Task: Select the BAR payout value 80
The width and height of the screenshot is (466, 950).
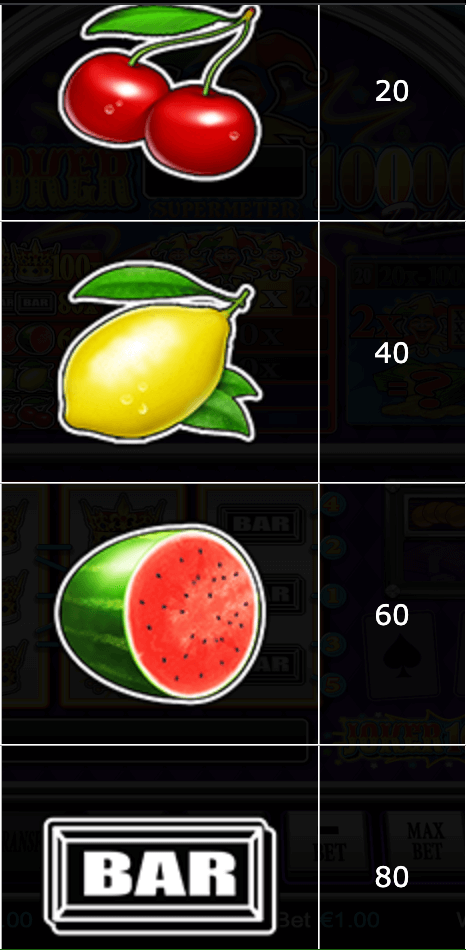Action: (391, 877)
